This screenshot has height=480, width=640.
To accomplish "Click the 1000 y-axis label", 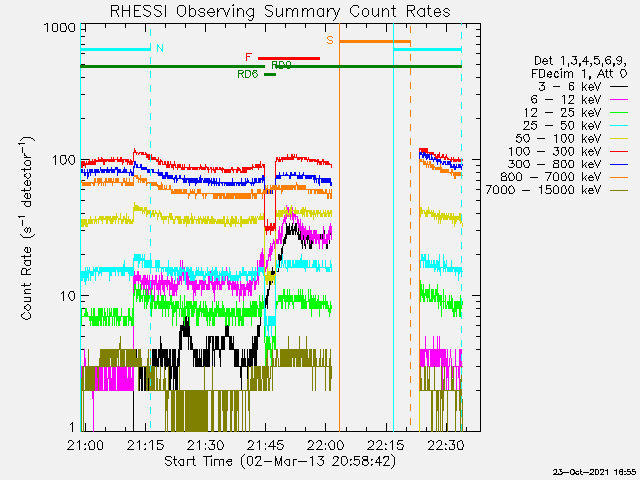I will pos(60,28).
